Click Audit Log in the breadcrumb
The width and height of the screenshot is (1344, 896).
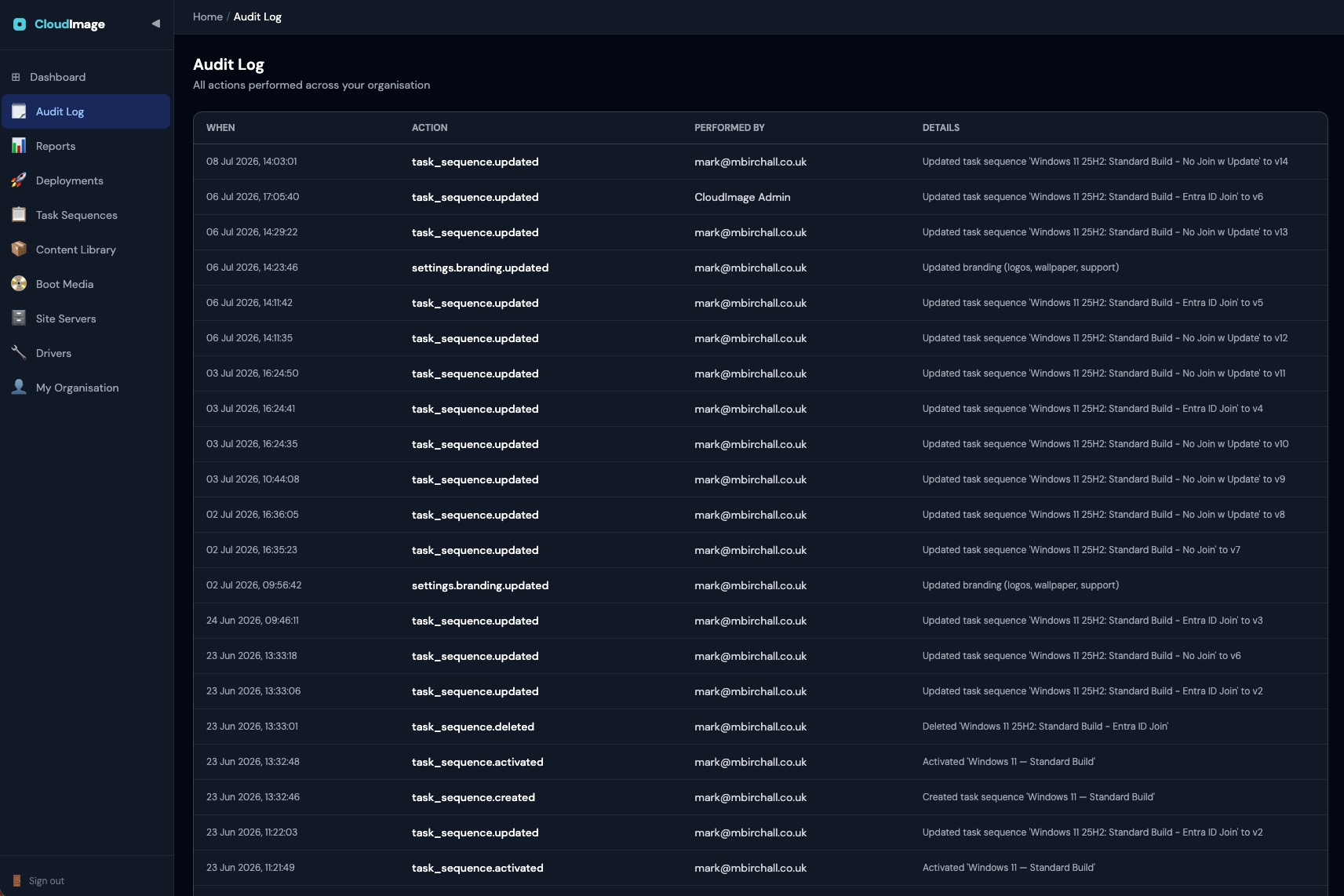[257, 16]
